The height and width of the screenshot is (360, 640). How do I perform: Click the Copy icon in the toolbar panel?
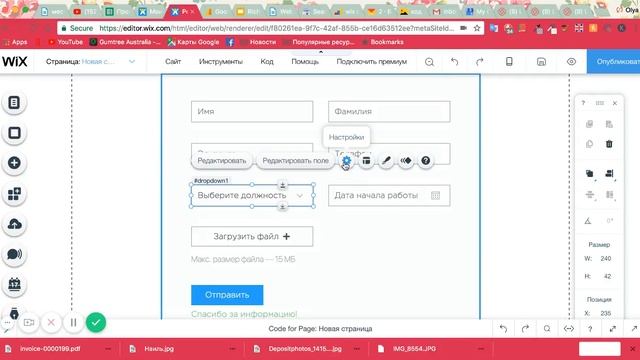589,124
